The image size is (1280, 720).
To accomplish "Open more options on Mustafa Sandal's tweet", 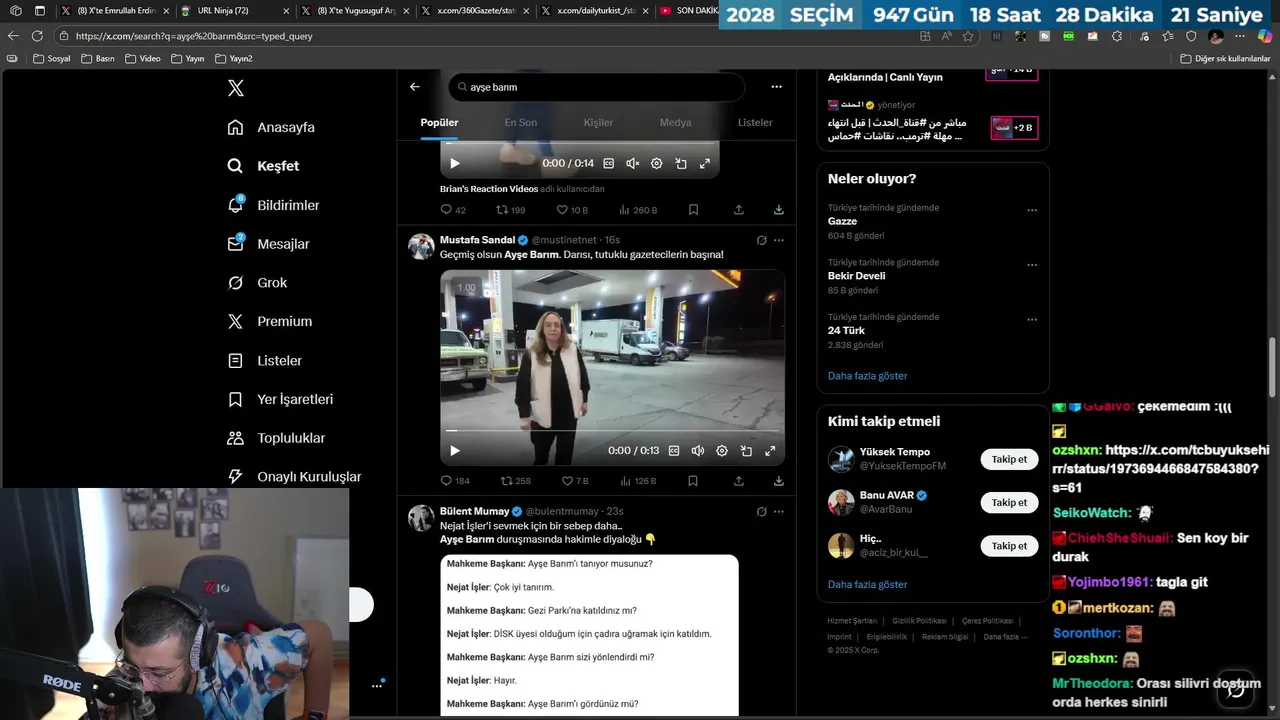I will [779, 240].
